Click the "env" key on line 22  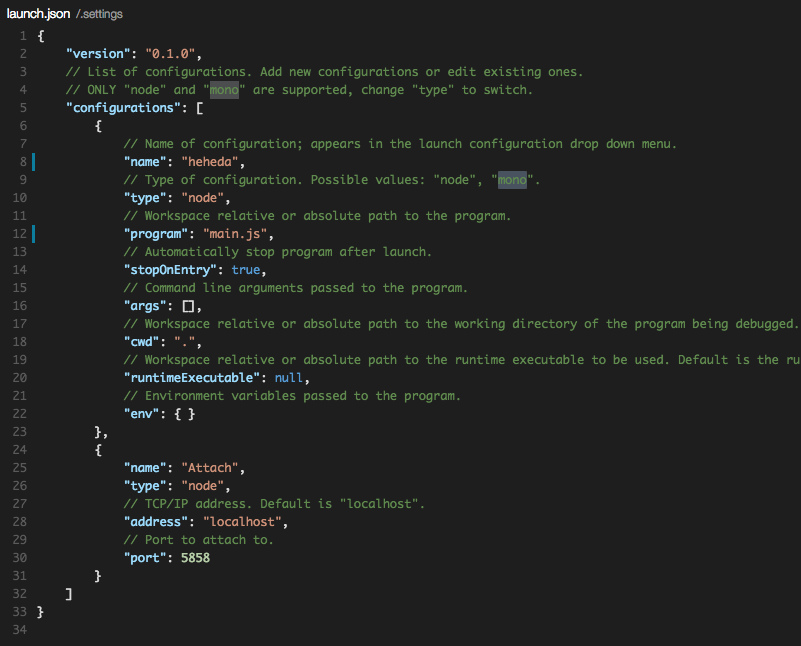click(142, 414)
